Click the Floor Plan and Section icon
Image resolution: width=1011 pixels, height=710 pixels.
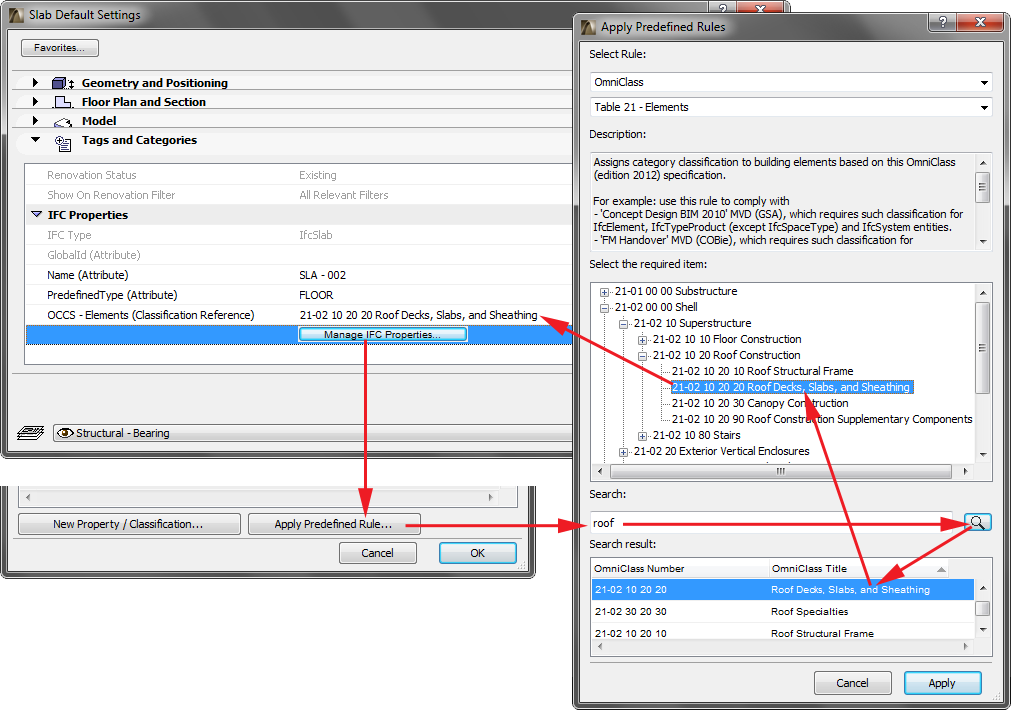[x=63, y=102]
